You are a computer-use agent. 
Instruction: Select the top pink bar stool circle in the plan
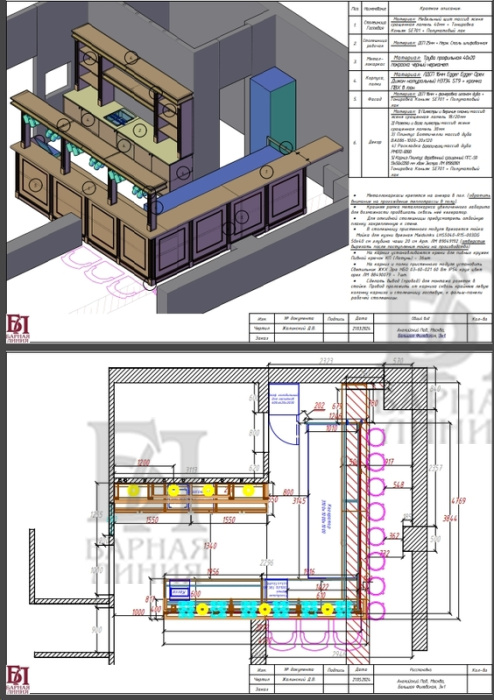(375, 437)
